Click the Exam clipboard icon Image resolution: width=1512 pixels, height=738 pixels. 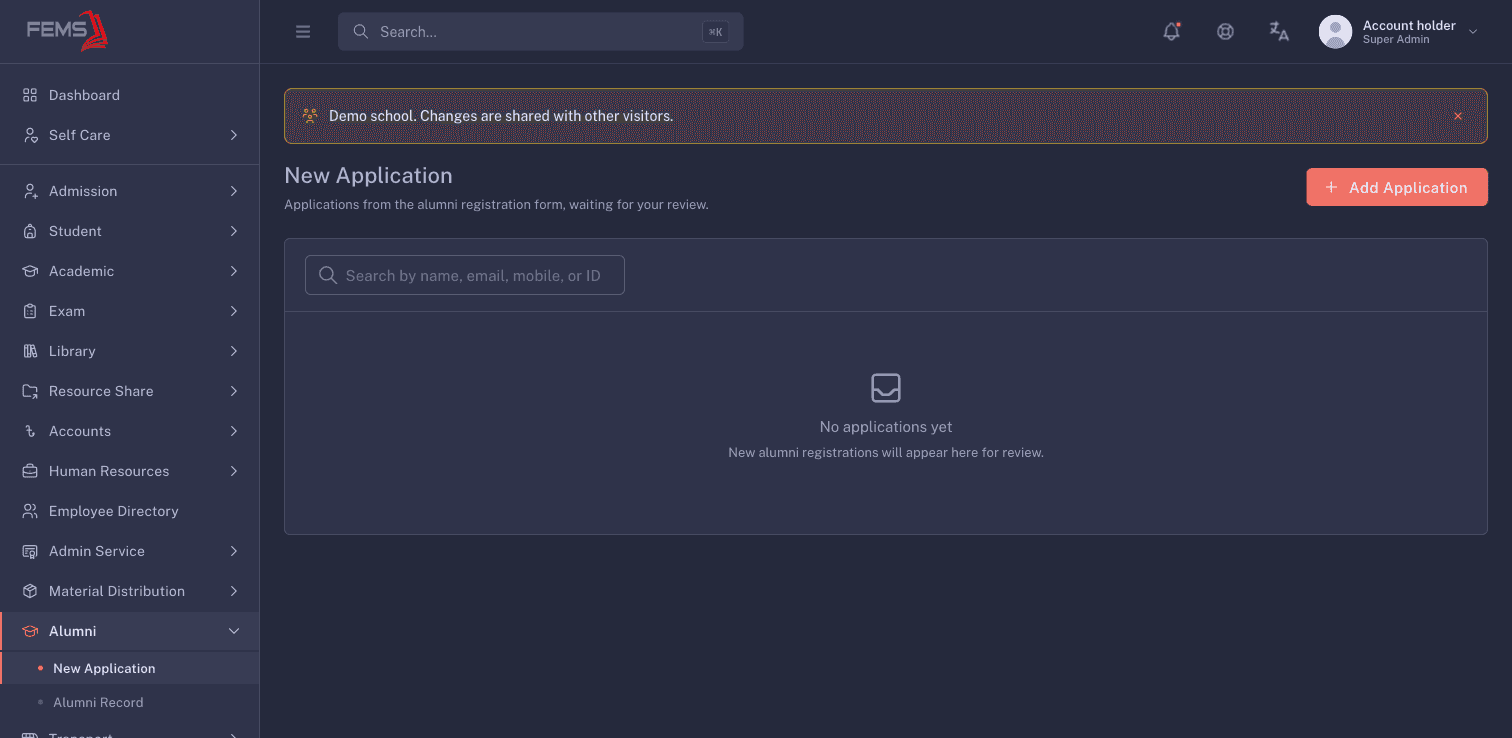pyautogui.click(x=30, y=311)
